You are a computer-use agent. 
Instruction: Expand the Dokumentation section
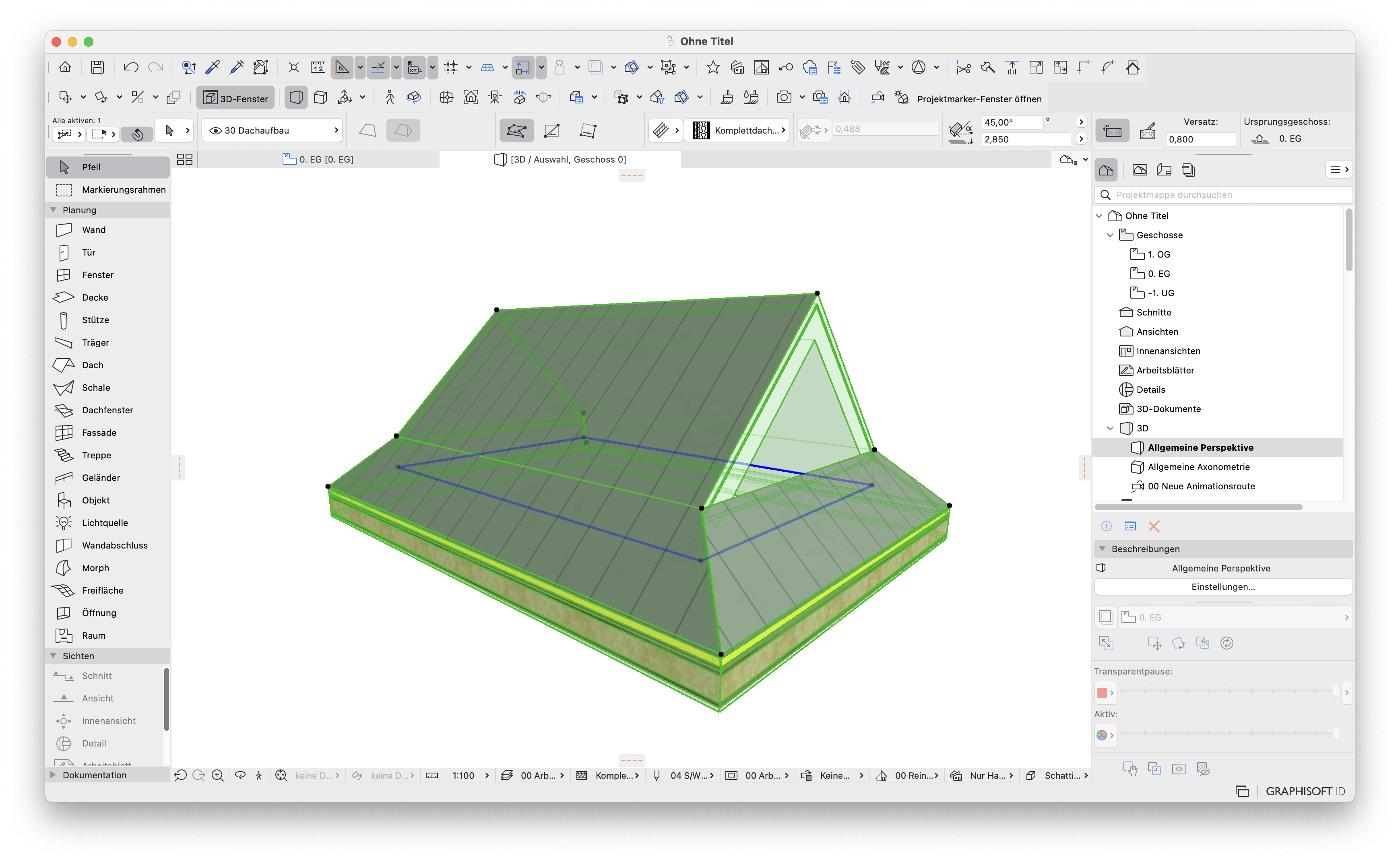(x=54, y=775)
